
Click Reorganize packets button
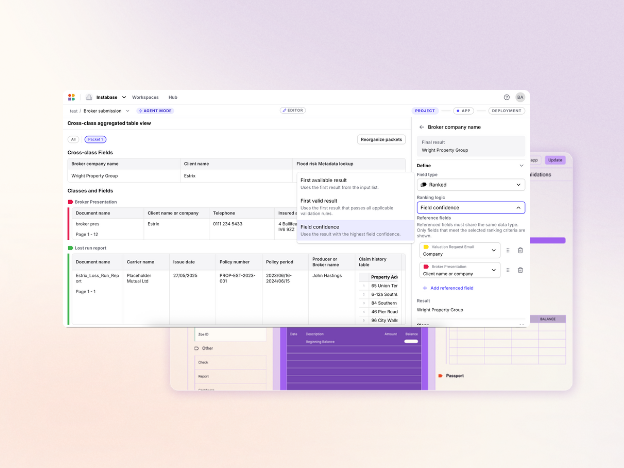click(x=381, y=139)
